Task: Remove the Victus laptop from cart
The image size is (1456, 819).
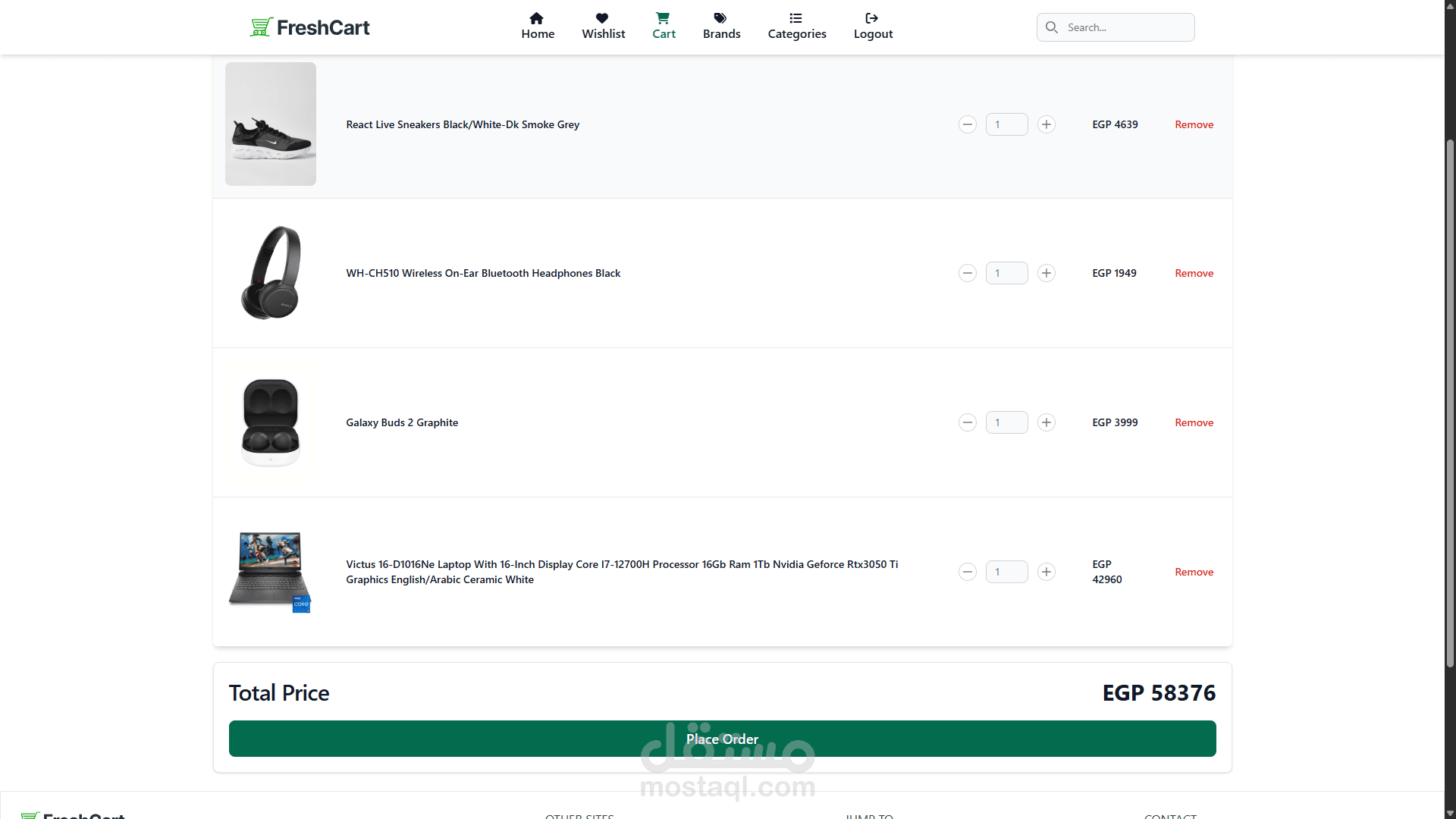Action: click(x=1194, y=572)
